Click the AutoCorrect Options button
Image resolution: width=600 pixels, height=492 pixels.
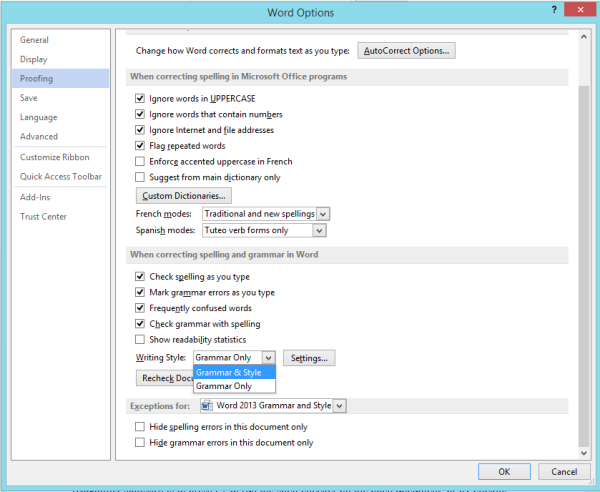tap(406, 51)
